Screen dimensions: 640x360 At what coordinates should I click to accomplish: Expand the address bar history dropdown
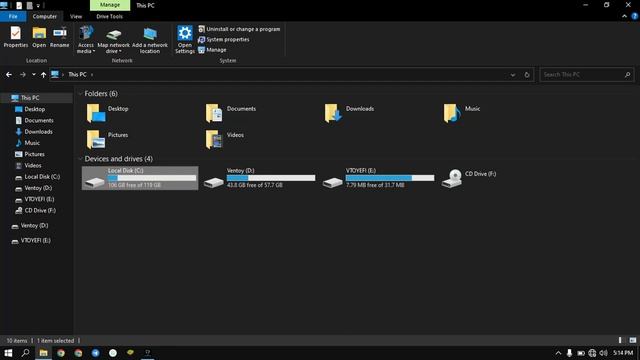(x=513, y=75)
